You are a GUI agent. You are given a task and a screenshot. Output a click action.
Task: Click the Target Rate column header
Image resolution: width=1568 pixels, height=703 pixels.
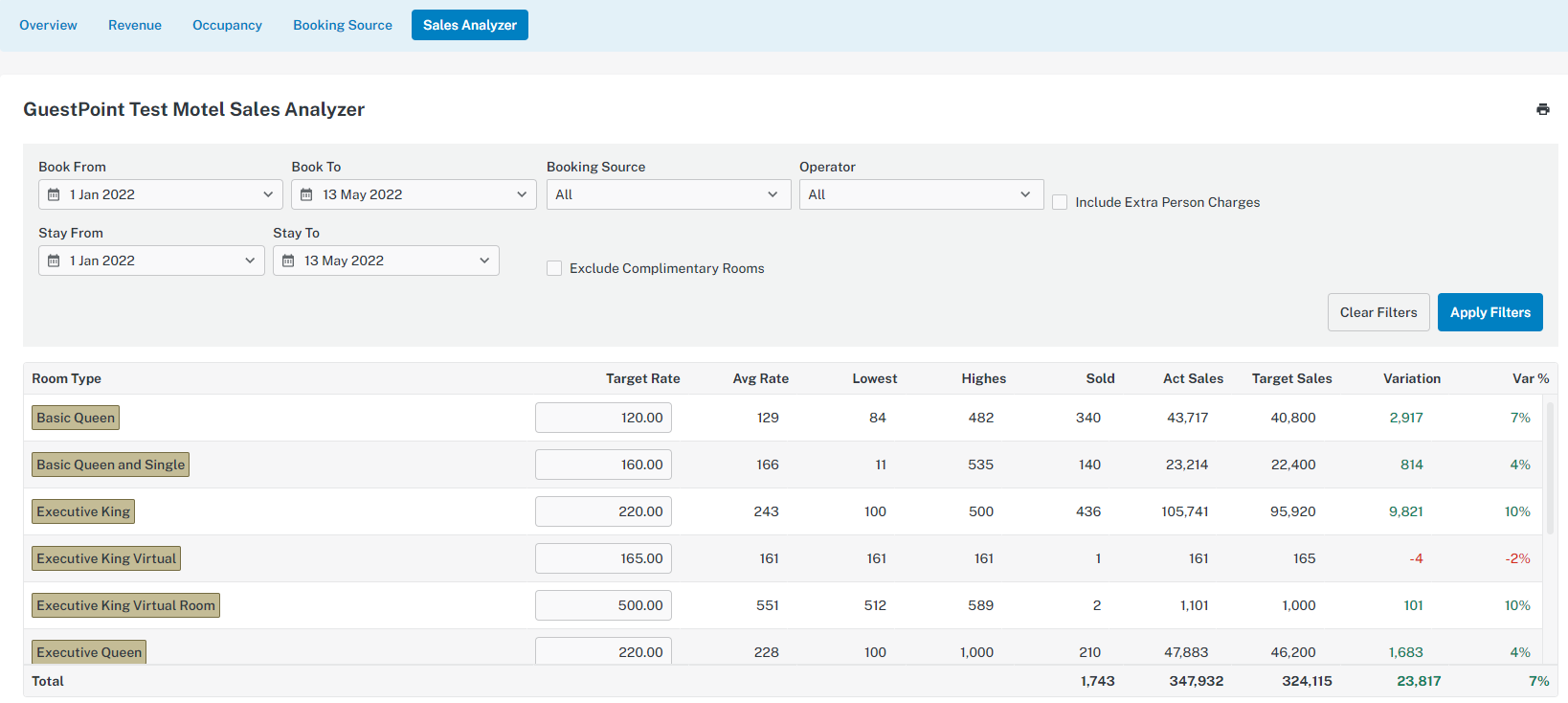[x=642, y=378]
